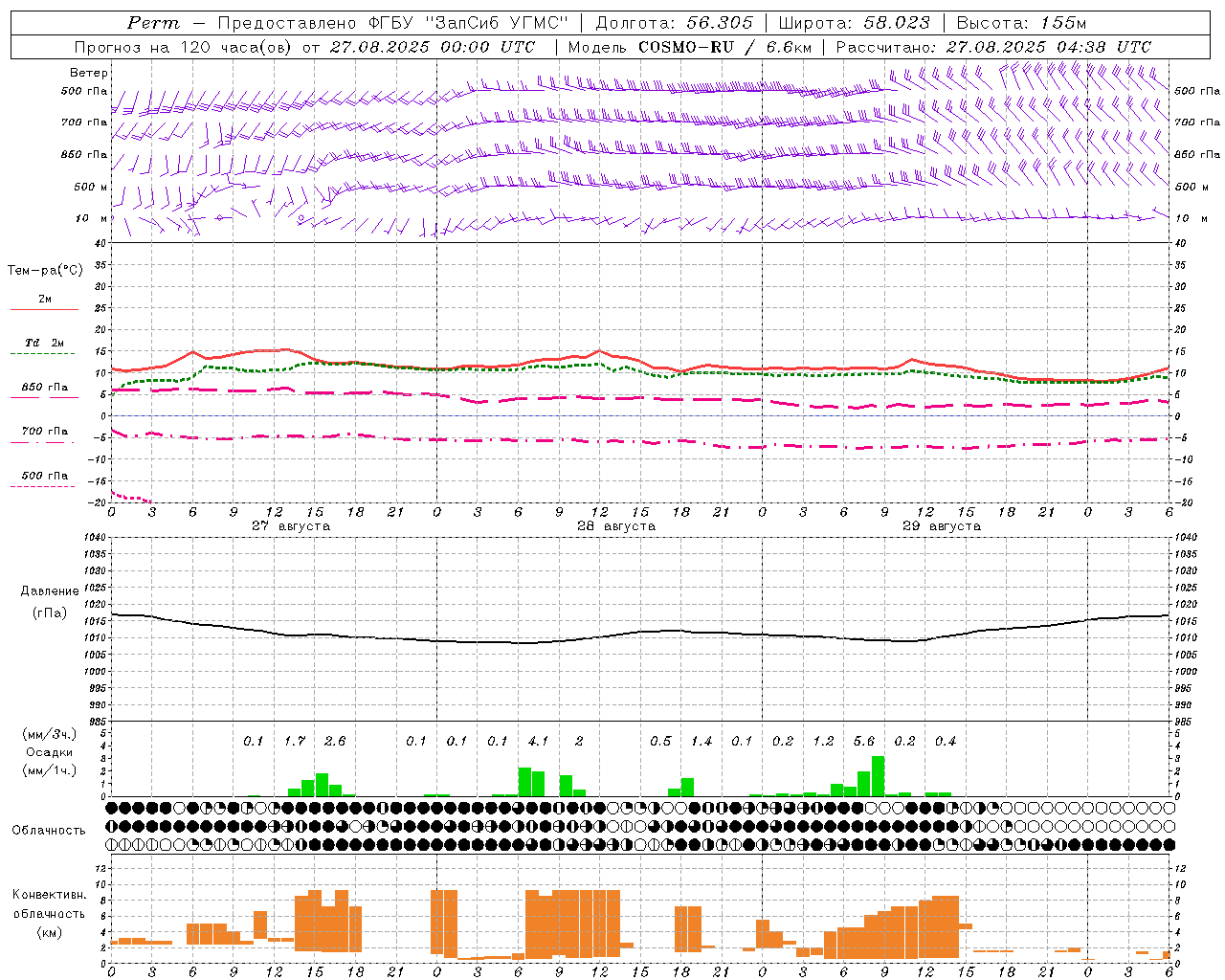
Task: Click the '(мм/1ч.)' unit label
Action: tap(49, 770)
